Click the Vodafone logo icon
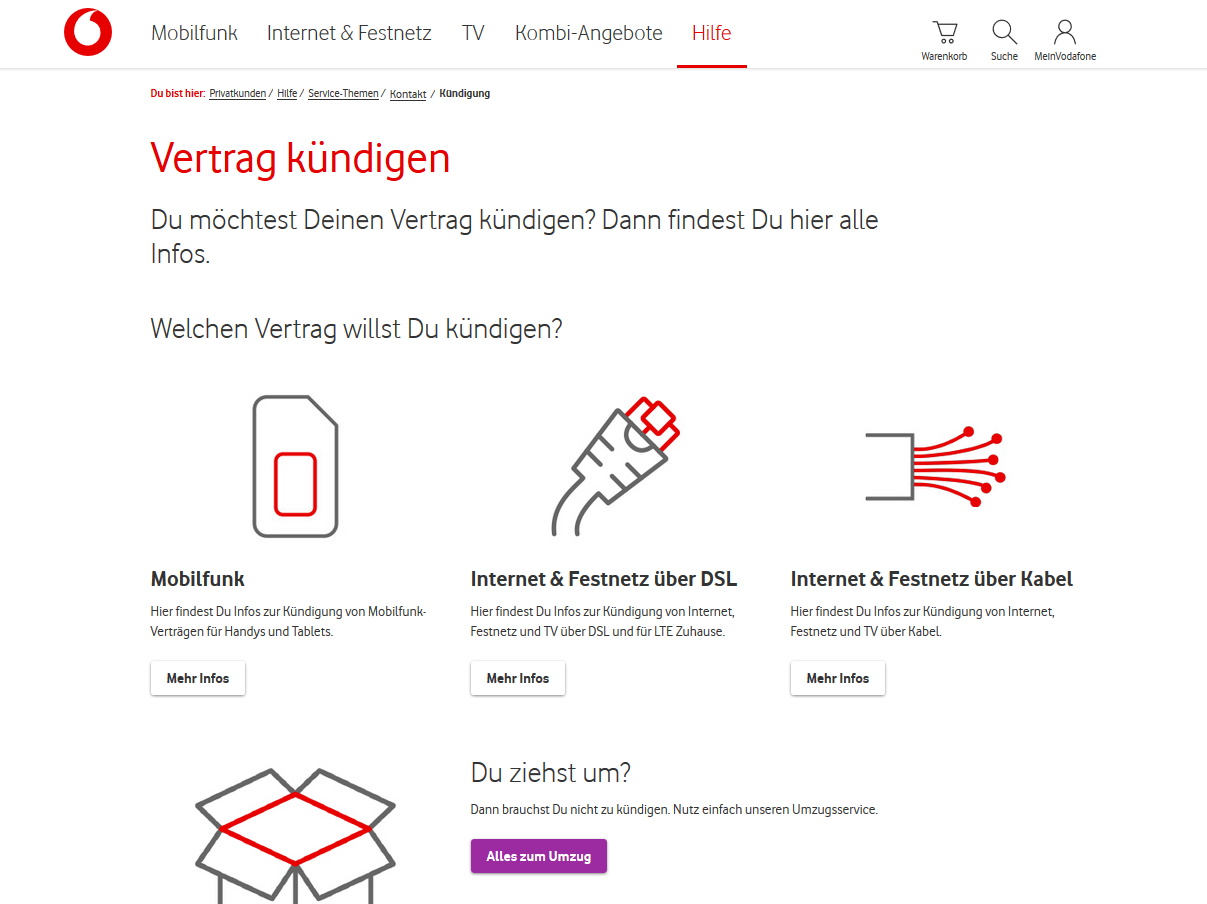1207x904 pixels. coord(88,32)
